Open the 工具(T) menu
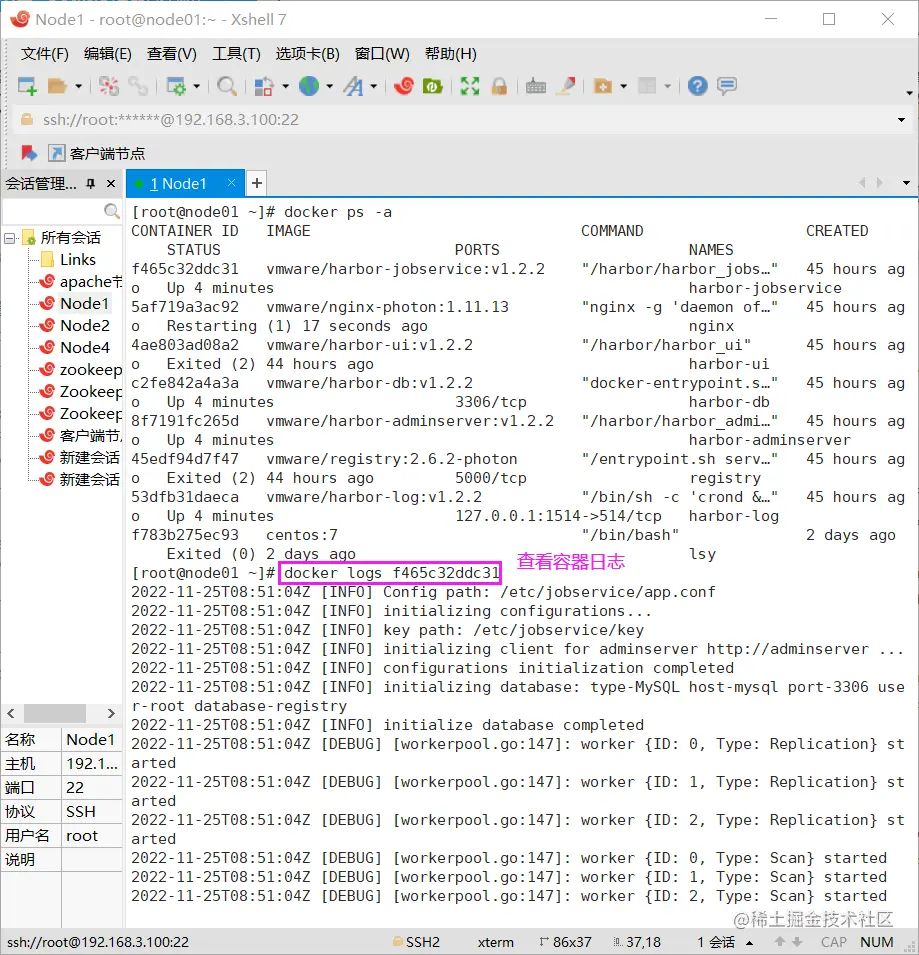Screen dimensions: 919x955 (x=236, y=54)
